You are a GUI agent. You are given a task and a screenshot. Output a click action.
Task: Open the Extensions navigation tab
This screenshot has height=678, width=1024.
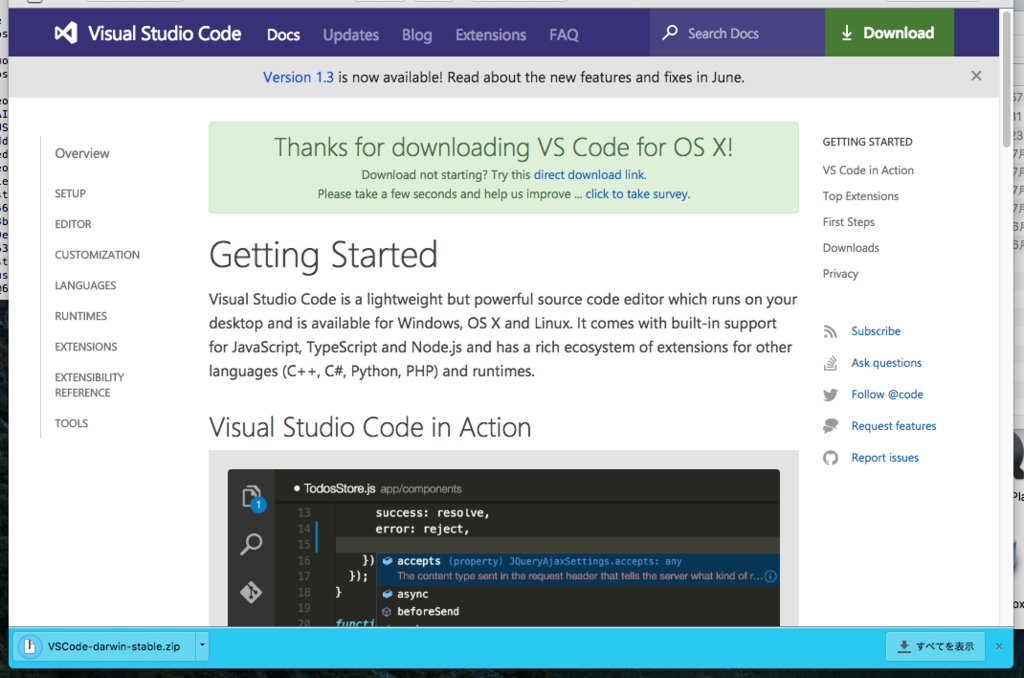[x=490, y=35]
